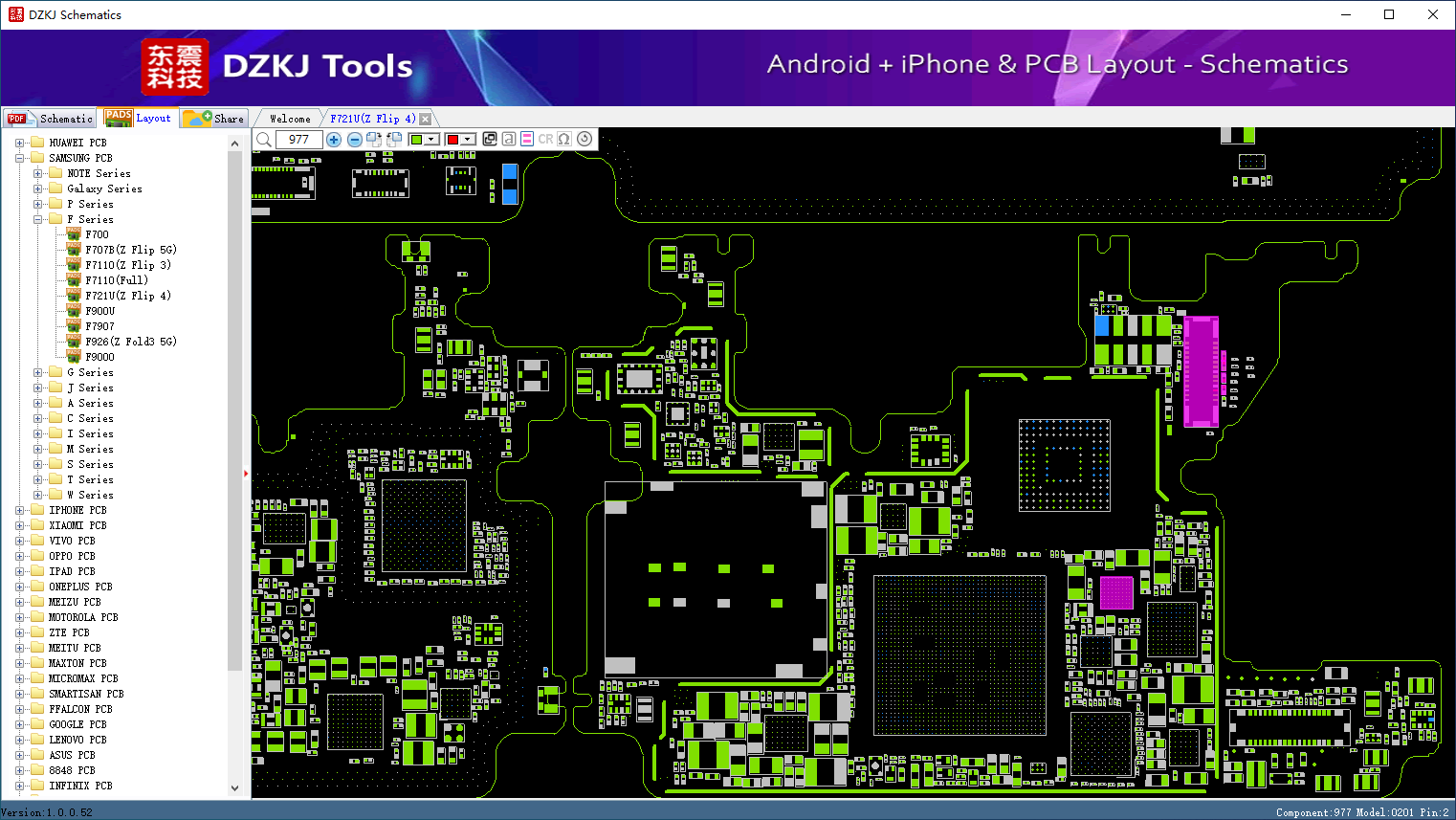Toggle the pink bars highlight icon
The height and width of the screenshot is (820, 1456).
527,139
